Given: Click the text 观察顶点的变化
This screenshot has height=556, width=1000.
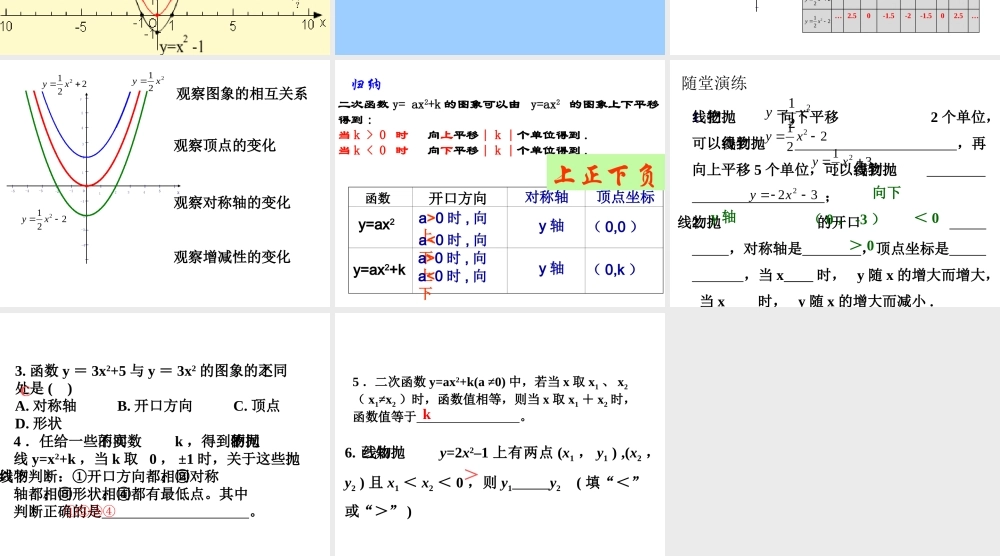Looking at the screenshot, I should coord(224,145).
